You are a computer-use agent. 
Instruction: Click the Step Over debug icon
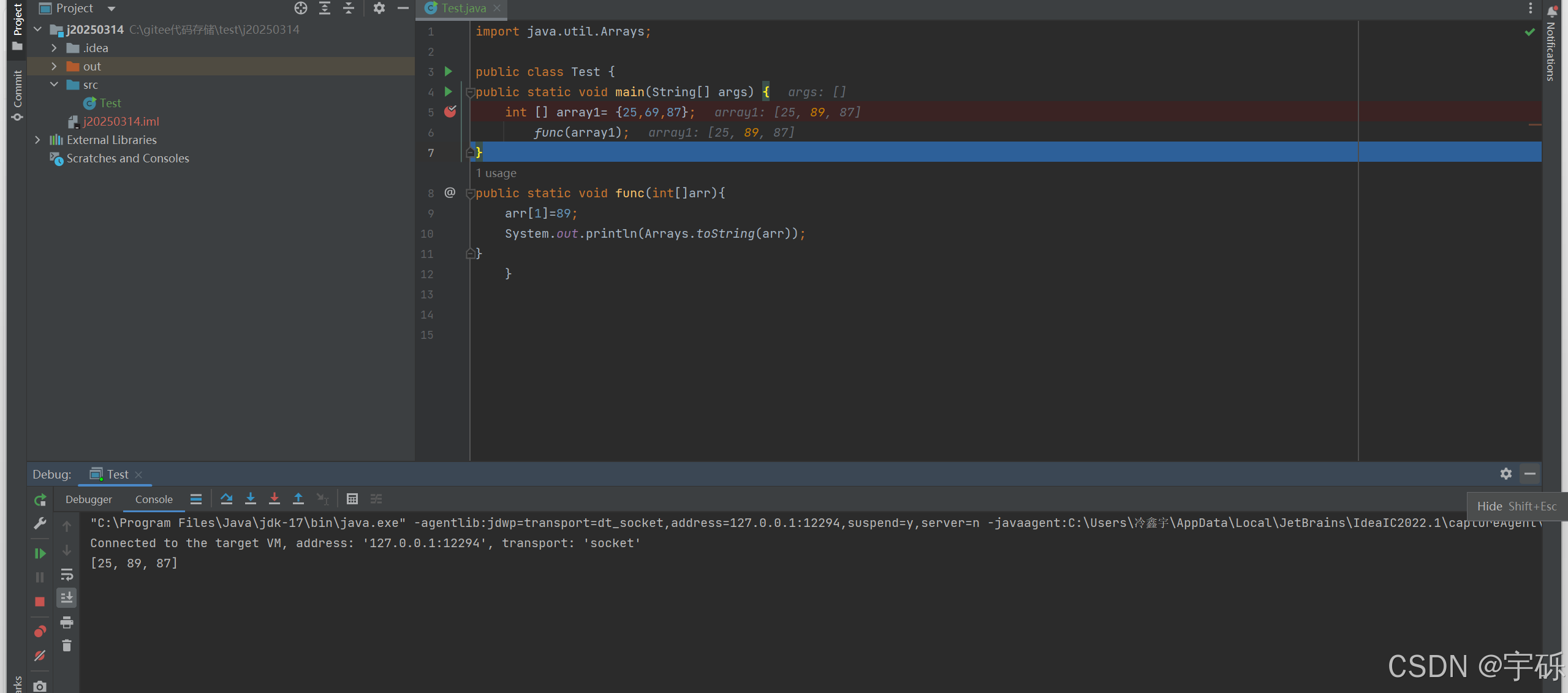coord(226,499)
